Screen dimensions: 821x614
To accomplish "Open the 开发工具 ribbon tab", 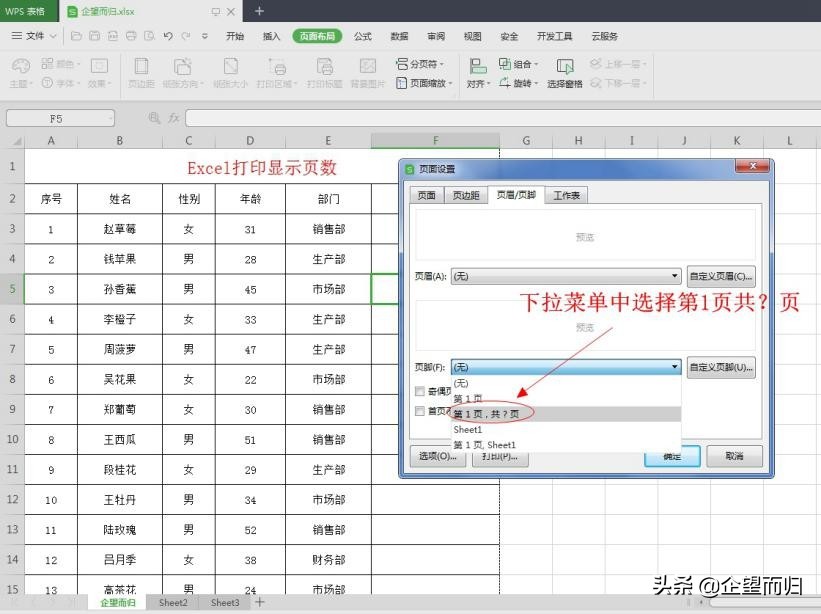I will pyautogui.click(x=554, y=36).
